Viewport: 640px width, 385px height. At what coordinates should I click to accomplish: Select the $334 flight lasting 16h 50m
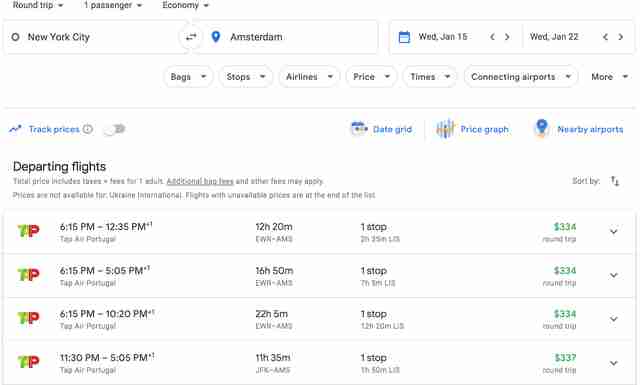319,276
